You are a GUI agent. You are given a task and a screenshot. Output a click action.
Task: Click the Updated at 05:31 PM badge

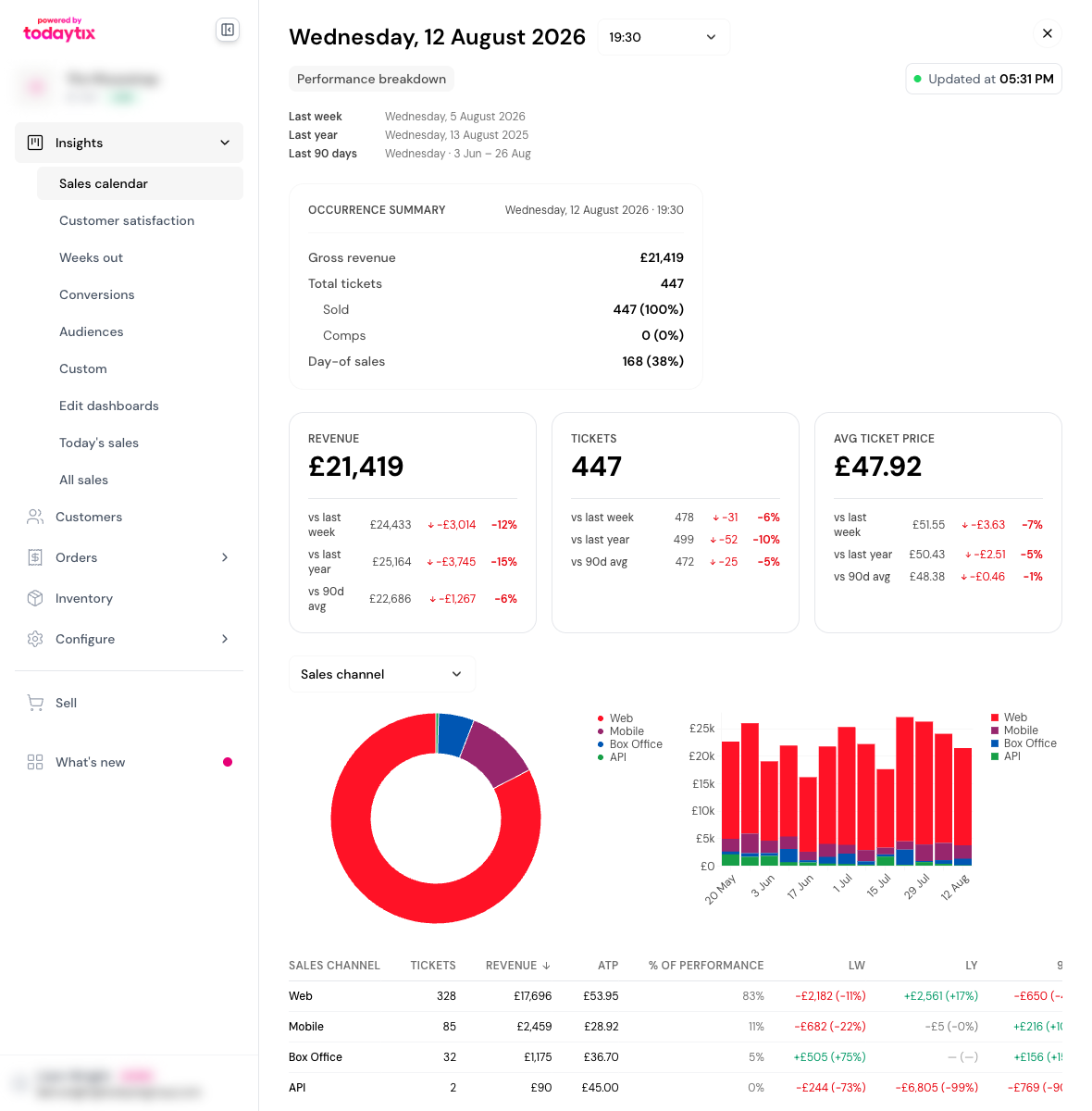(983, 79)
